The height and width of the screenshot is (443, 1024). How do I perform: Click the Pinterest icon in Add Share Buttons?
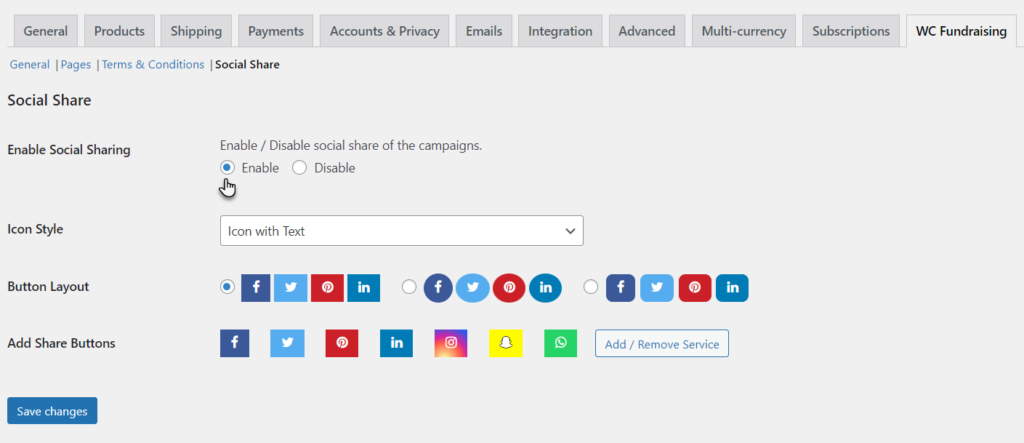point(342,343)
